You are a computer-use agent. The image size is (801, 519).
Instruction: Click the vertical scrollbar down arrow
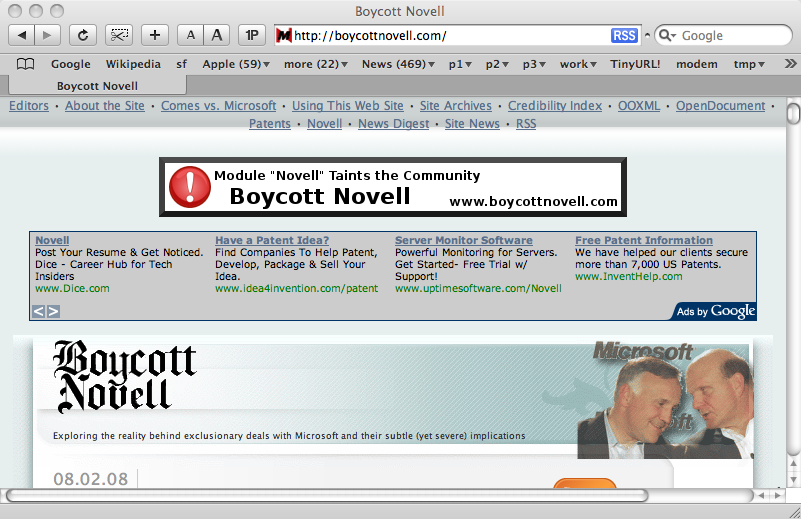(x=793, y=480)
